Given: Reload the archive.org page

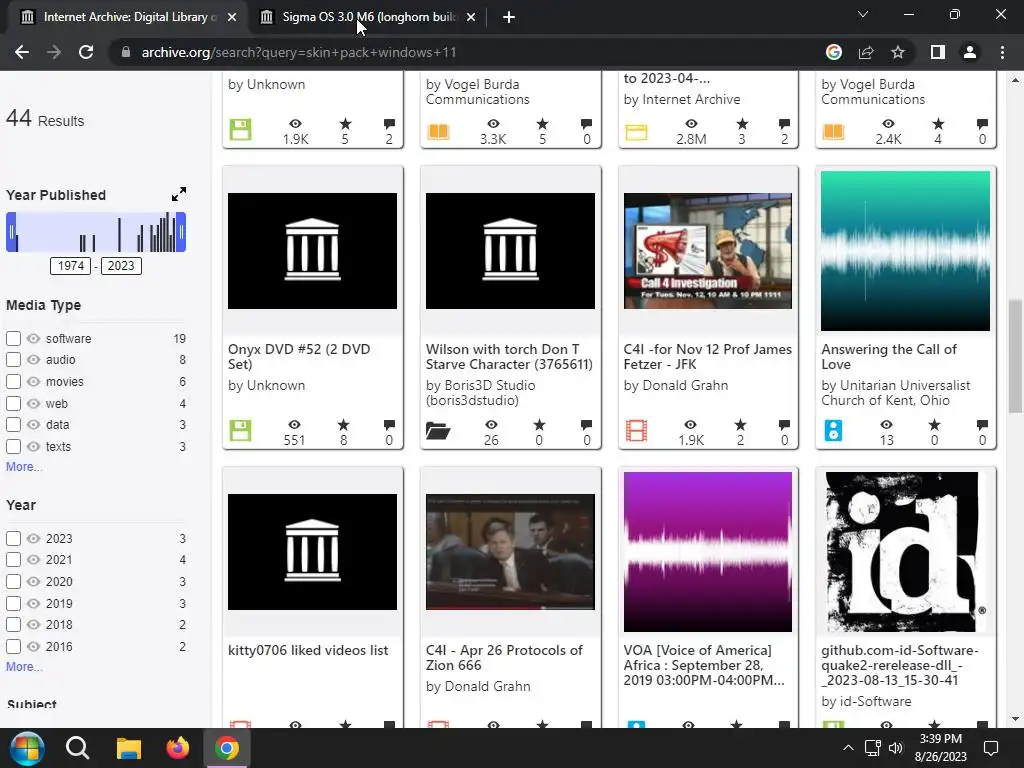Looking at the screenshot, I should [x=86, y=52].
